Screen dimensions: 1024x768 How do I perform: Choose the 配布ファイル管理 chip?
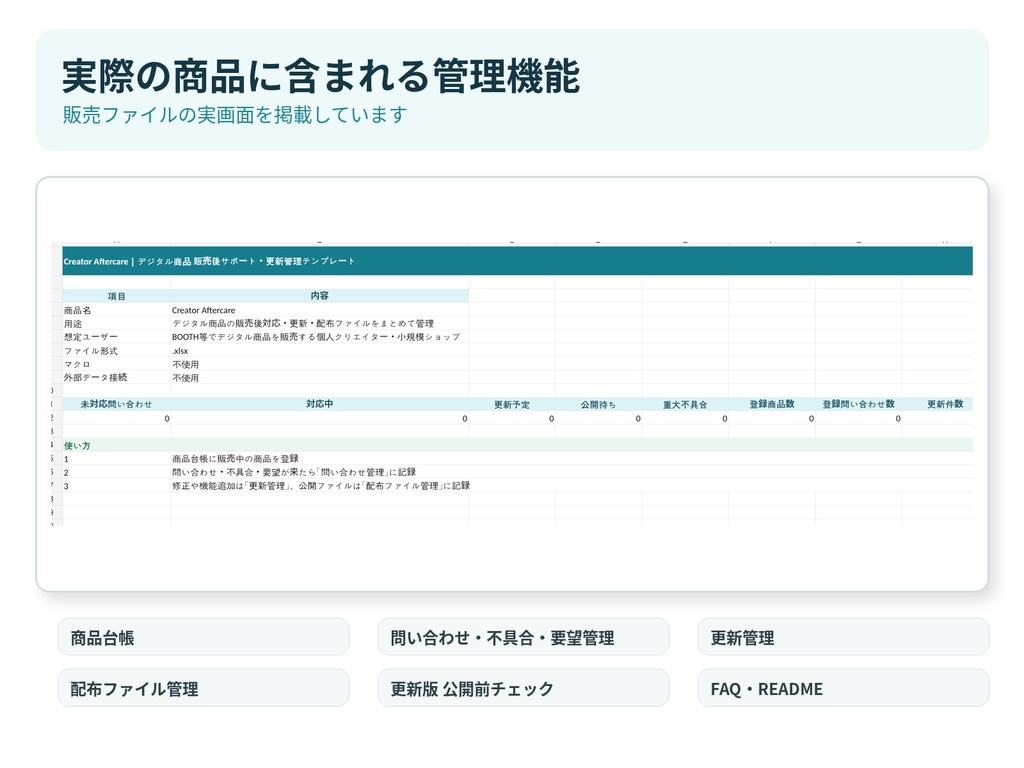click(x=203, y=688)
